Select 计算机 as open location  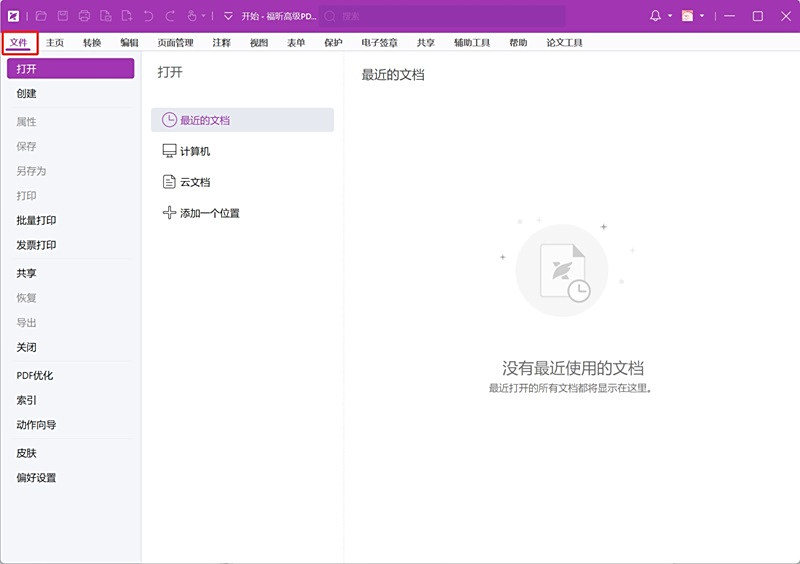(x=195, y=151)
